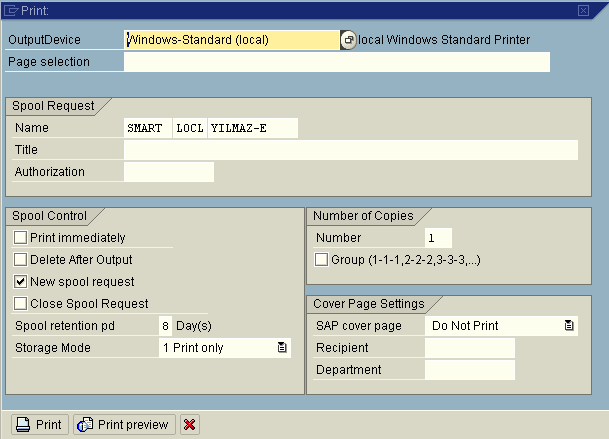
Task: Click the red X cancel icon
Action: pos(190,425)
